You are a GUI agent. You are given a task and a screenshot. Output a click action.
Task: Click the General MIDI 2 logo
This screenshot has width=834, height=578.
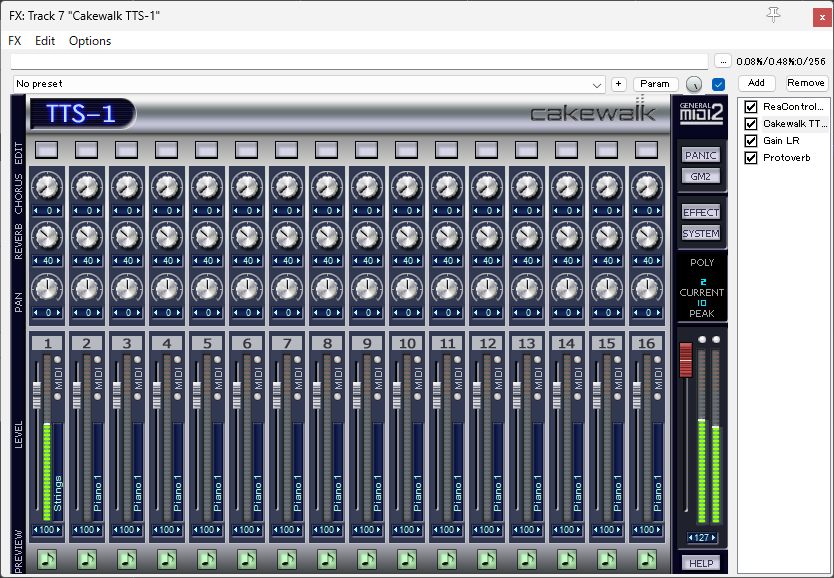pyautogui.click(x=702, y=112)
